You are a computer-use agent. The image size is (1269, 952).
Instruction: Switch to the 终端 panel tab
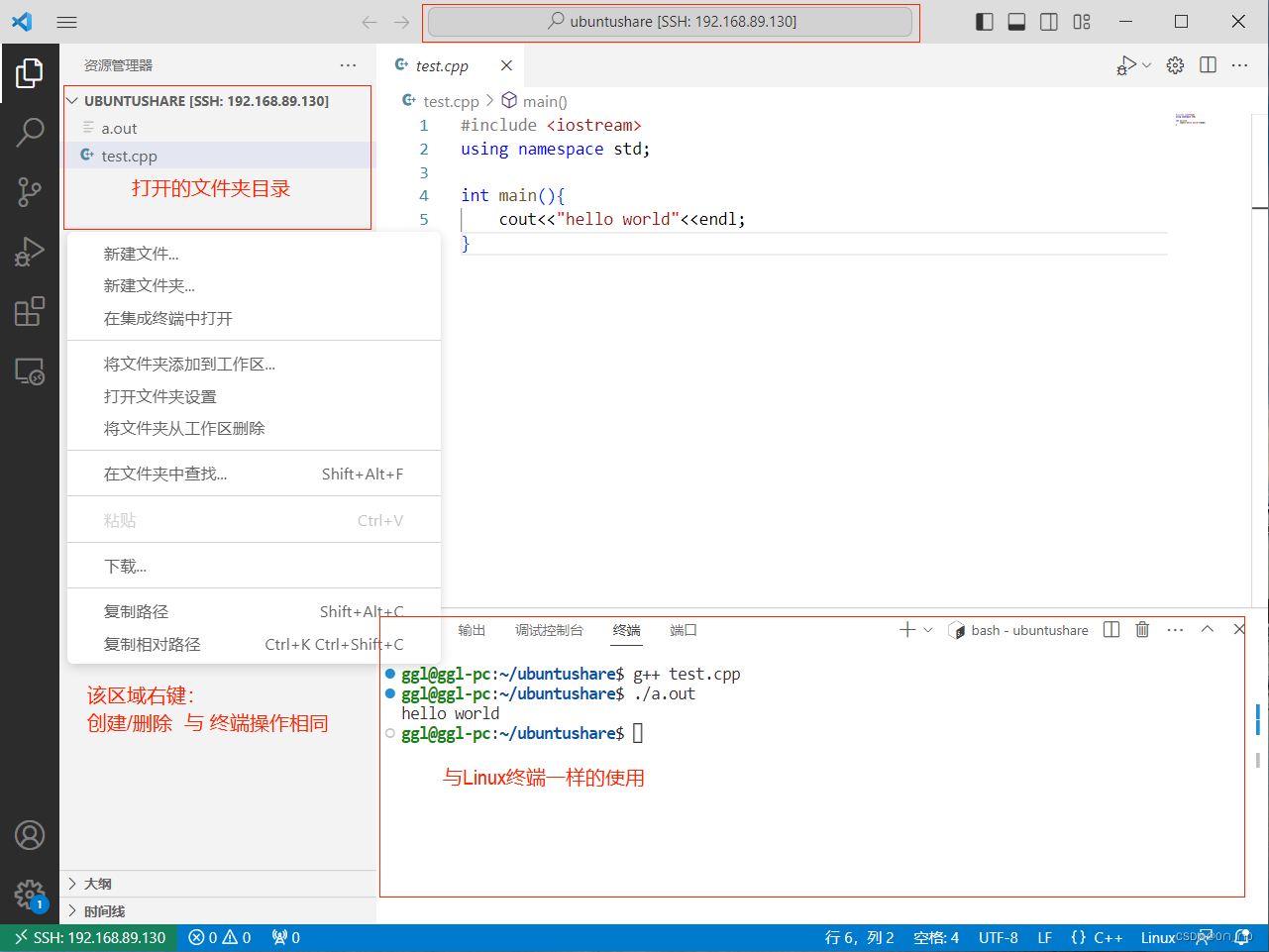pyautogui.click(x=626, y=630)
